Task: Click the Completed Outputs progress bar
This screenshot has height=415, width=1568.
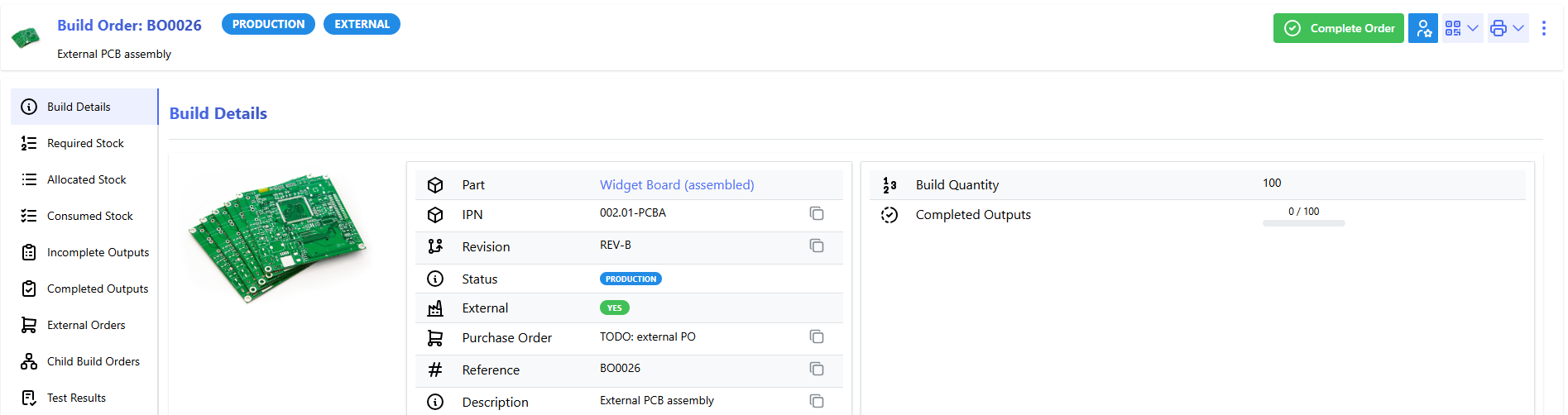Action: [1303, 223]
